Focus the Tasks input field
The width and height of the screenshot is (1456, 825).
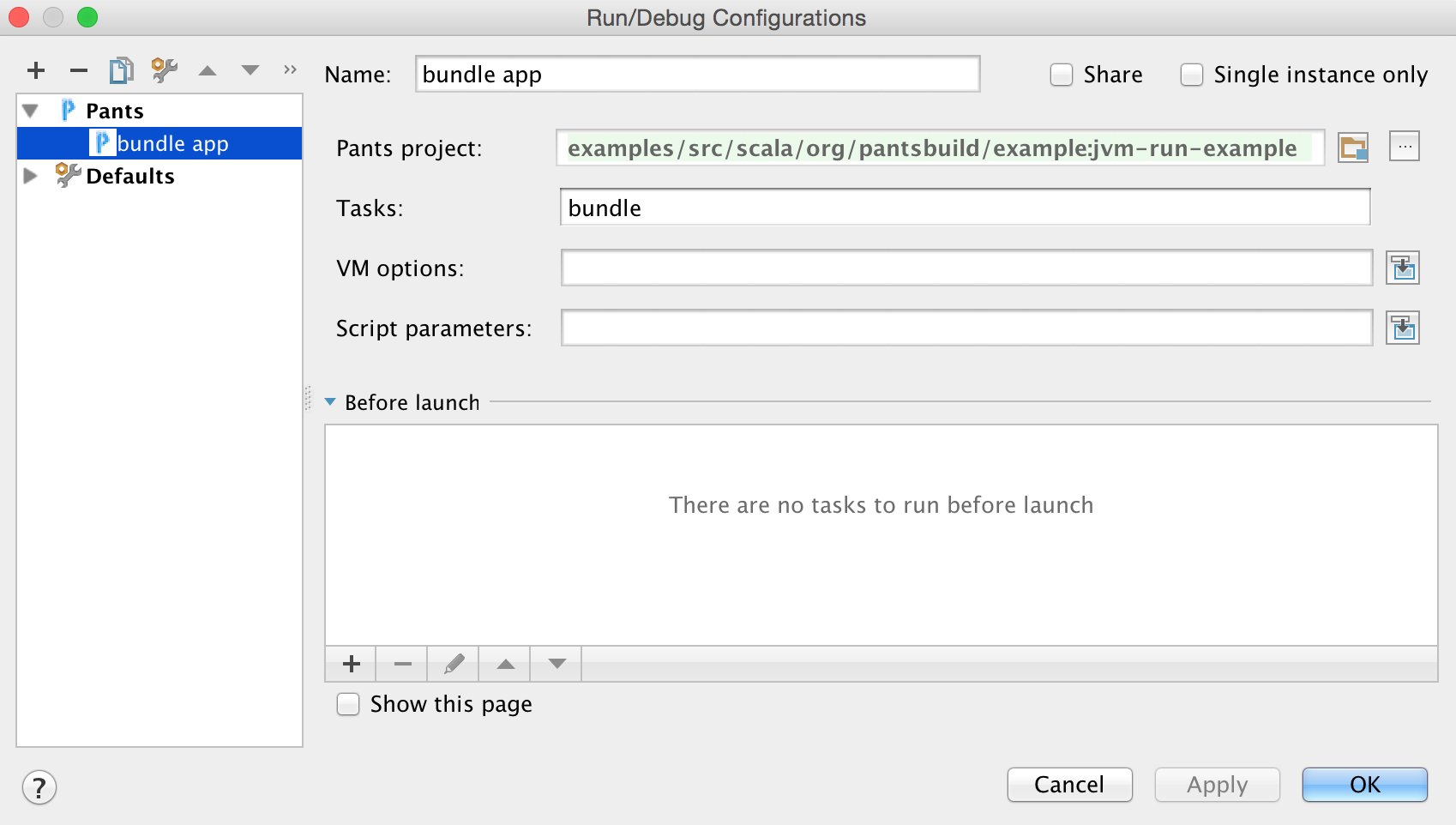pos(966,208)
